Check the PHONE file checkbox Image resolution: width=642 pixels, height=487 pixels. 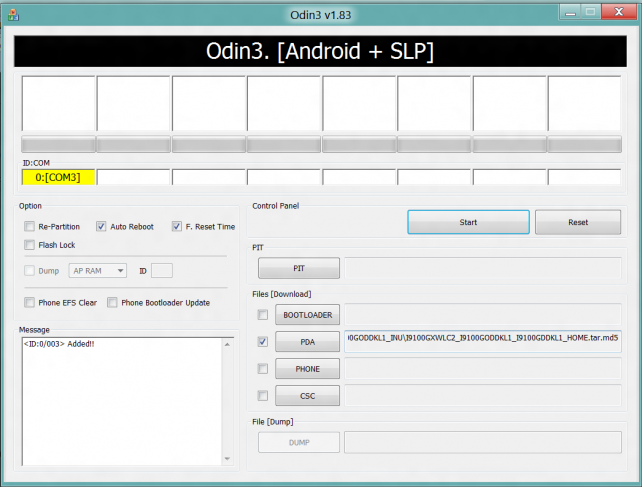pyautogui.click(x=263, y=369)
